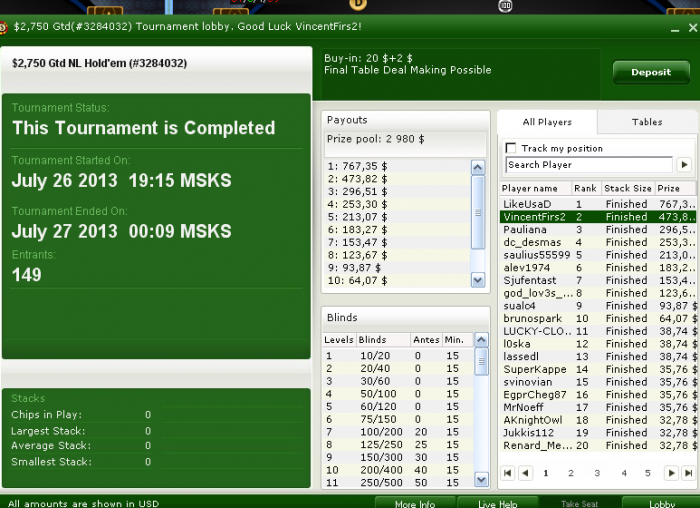Go to last page of players
This screenshot has width=700, height=508.
[x=688, y=473]
